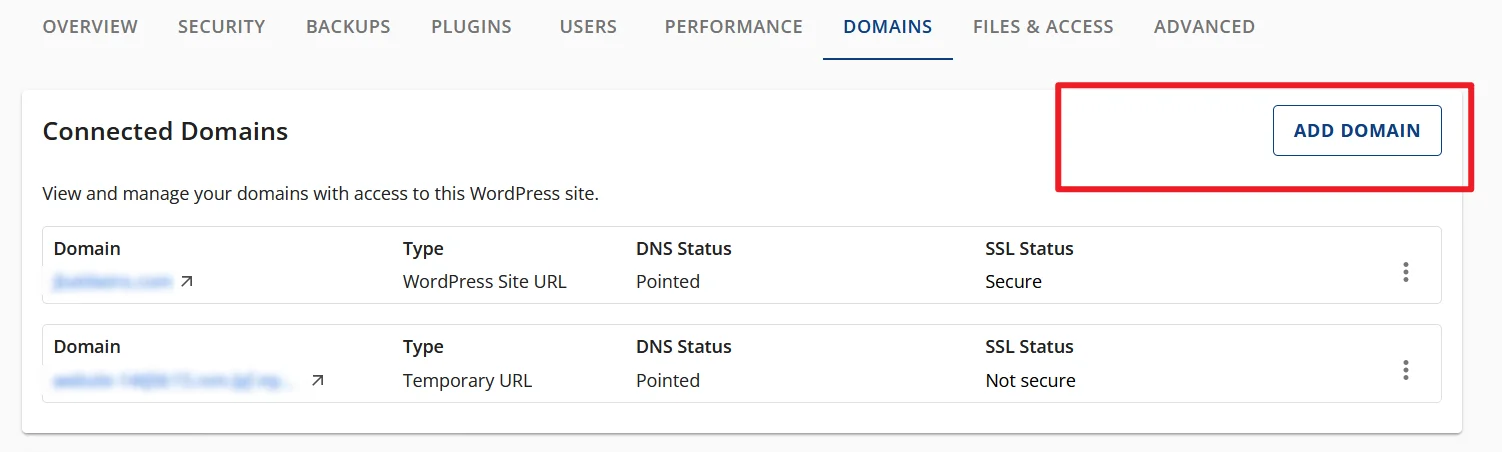Click the ADD DOMAIN button
The height and width of the screenshot is (452, 1502).
point(1356,131)
